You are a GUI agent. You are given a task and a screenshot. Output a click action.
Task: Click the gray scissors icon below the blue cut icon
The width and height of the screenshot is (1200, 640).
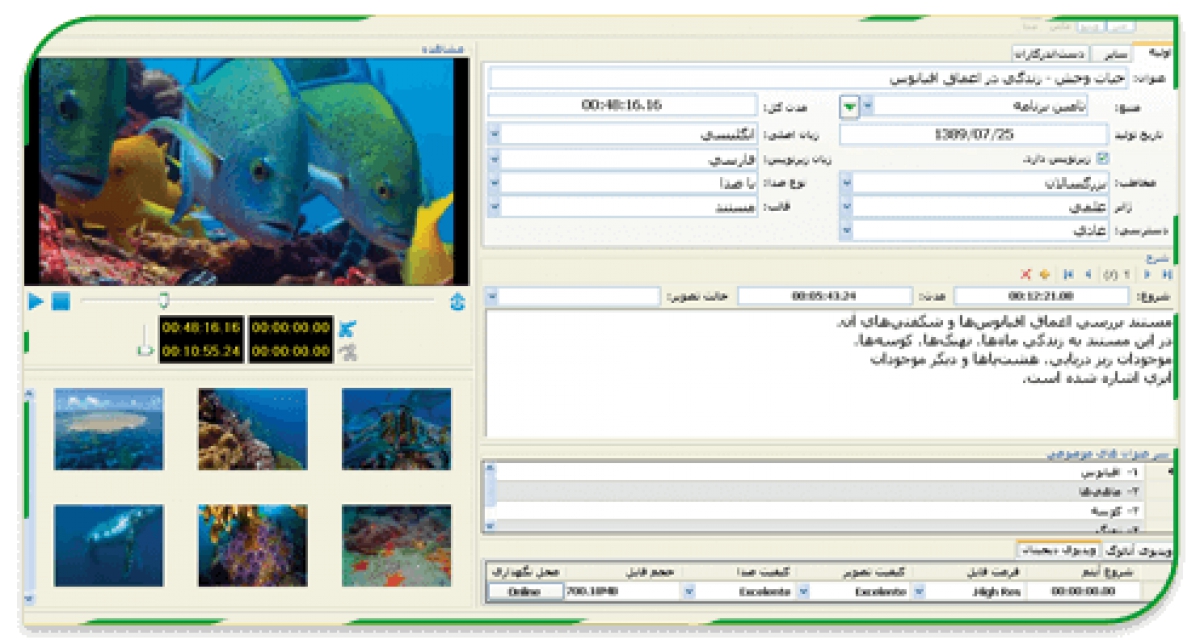pos(348,351)
